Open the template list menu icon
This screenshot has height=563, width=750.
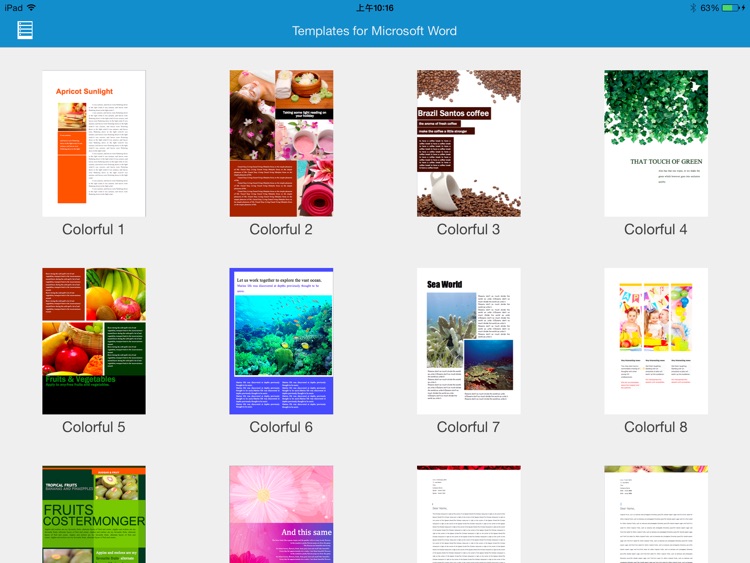pos(25,30)
